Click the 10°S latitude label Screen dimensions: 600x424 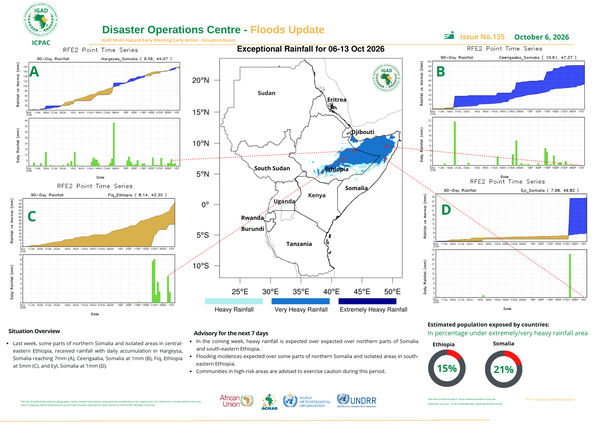pos(201,266)
